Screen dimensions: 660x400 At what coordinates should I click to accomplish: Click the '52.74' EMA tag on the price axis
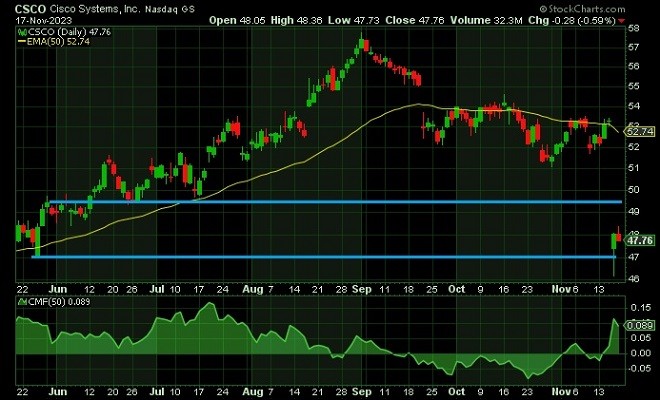coord(640,132)
